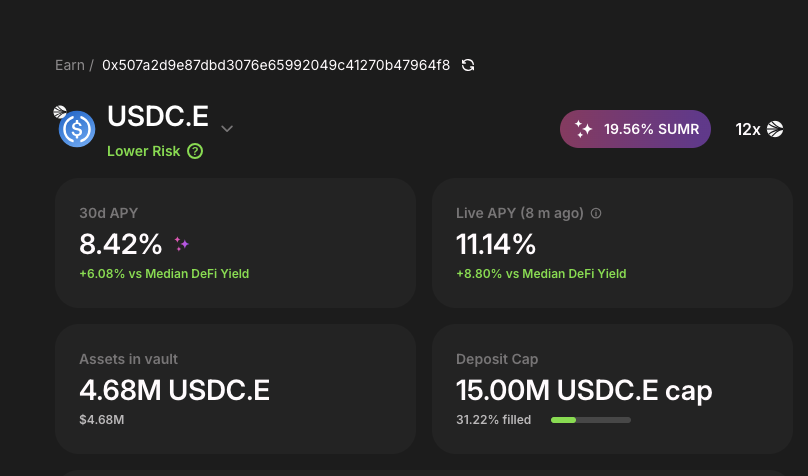Click the 19.56% SUMR rewards badge

click(635, 129)
